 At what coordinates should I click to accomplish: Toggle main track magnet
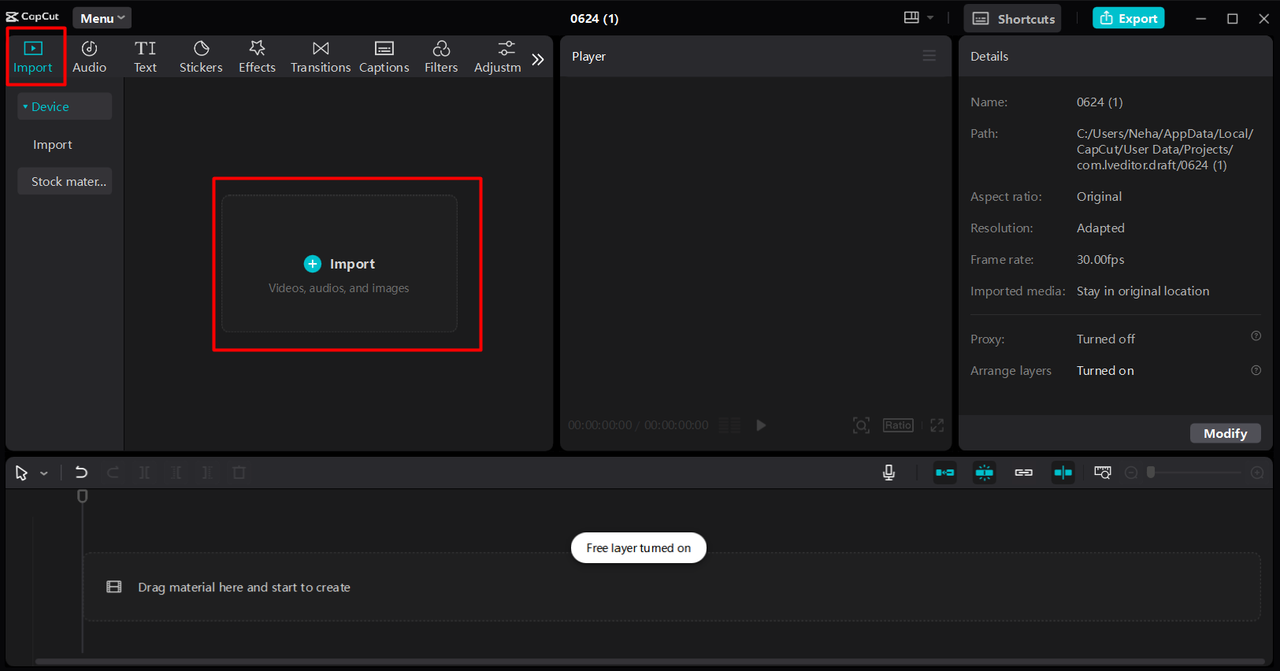[945, 472]
